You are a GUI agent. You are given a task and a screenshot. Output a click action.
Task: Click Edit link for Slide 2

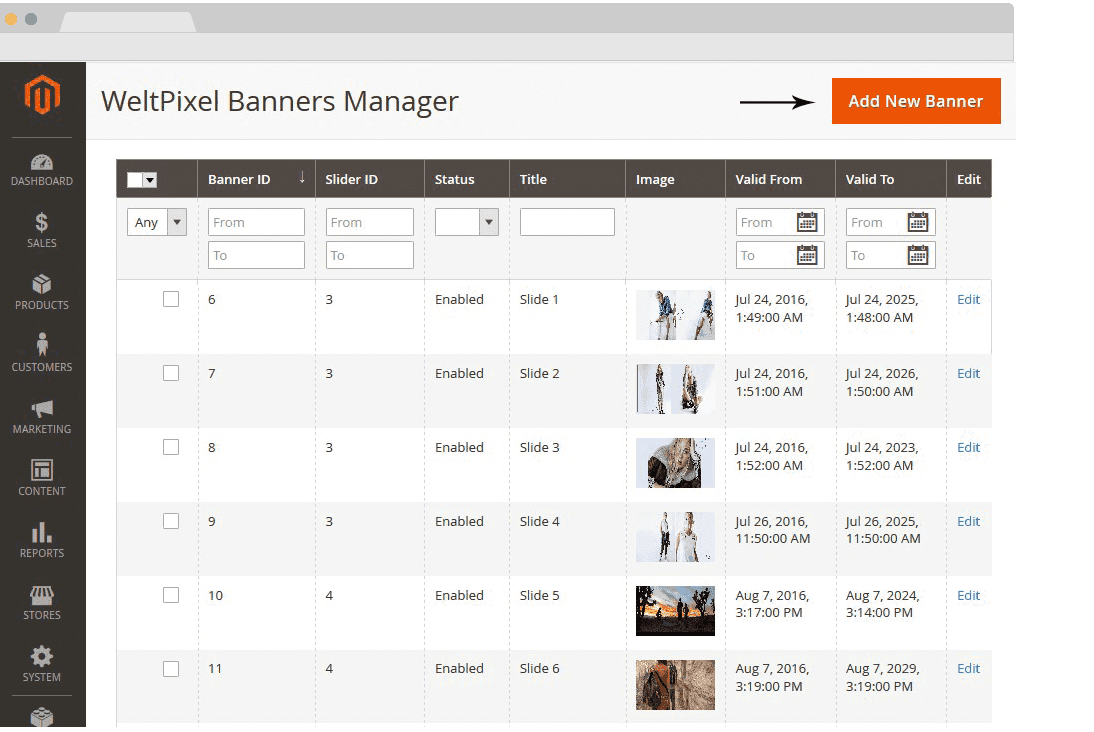coord(968,373)
